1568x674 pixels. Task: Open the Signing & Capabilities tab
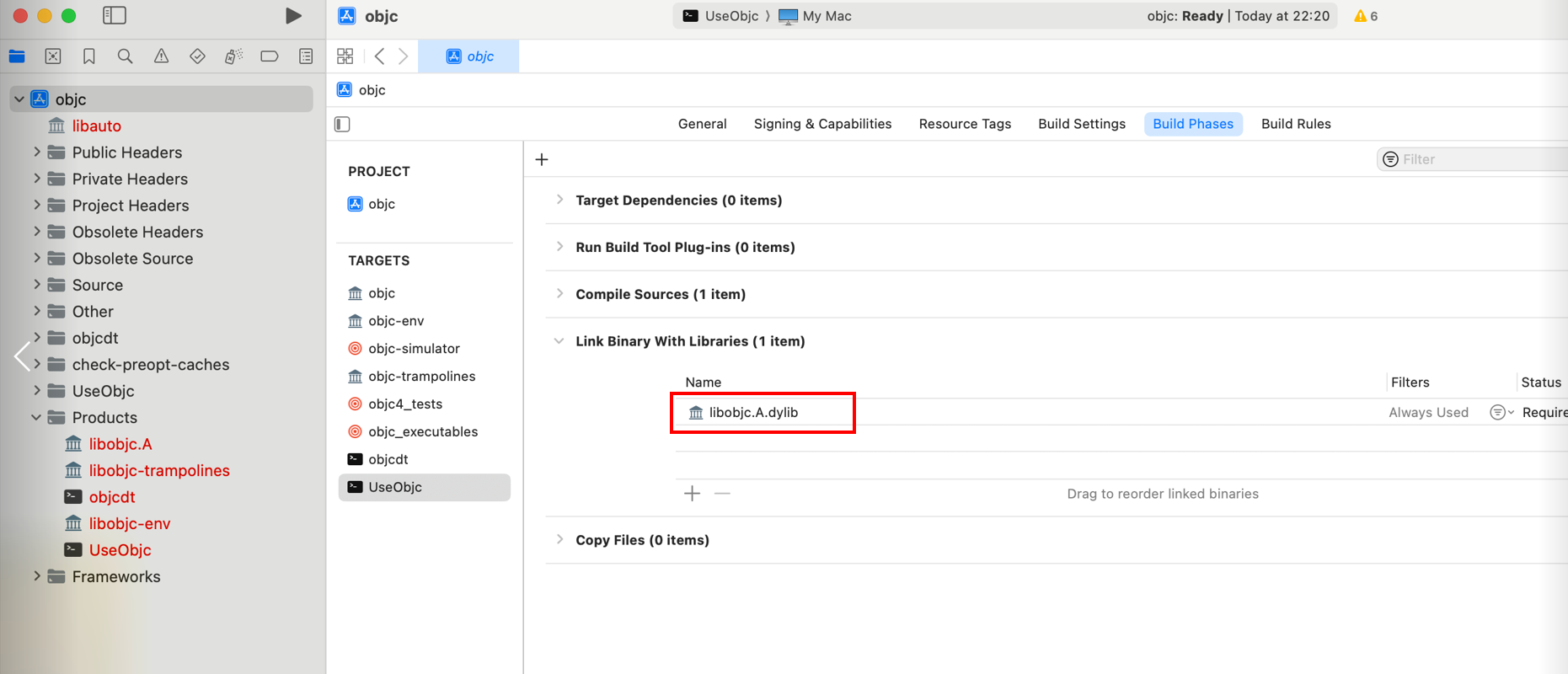pos(822,124)
